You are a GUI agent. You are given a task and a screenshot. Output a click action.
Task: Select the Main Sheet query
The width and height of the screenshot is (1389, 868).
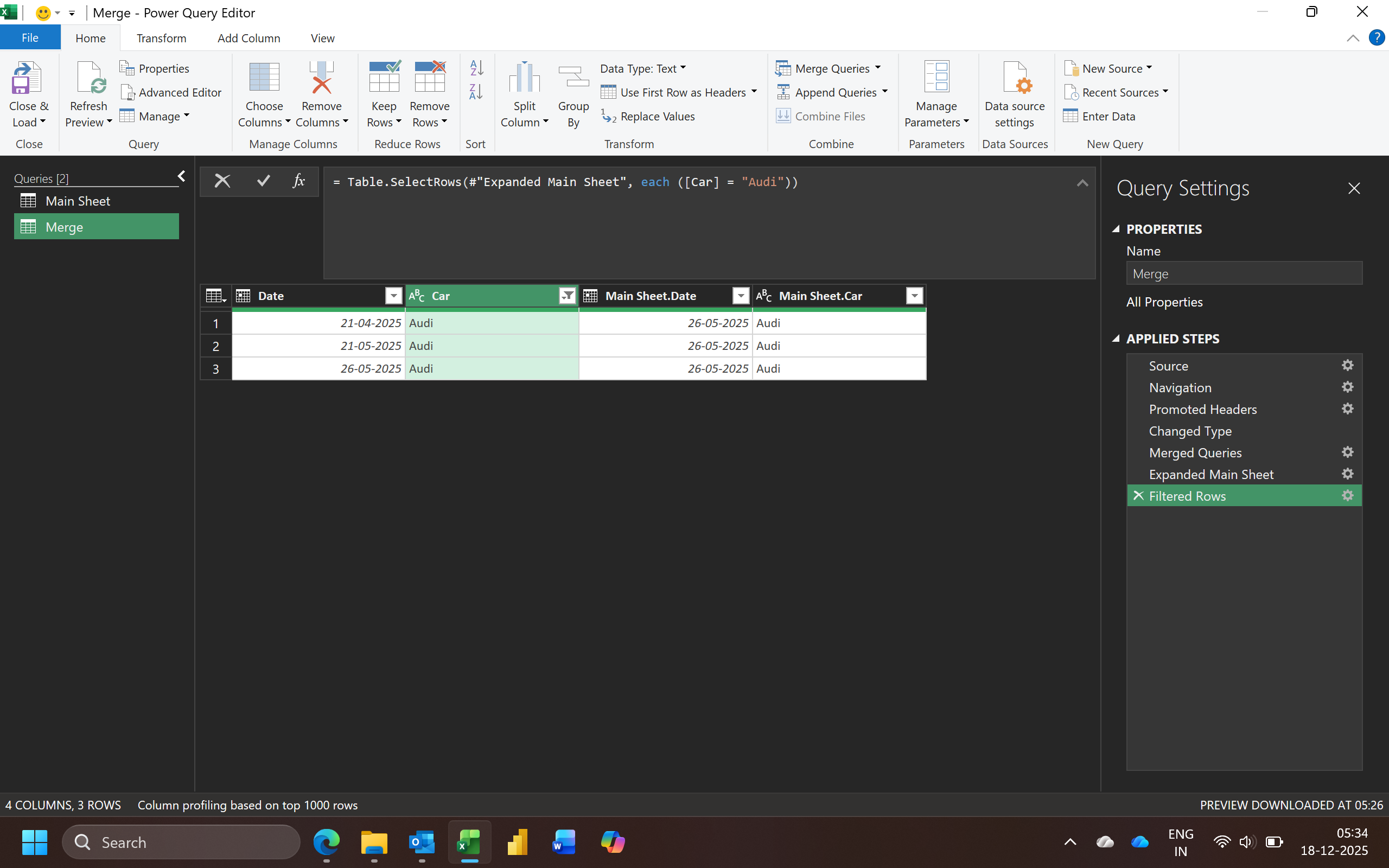pos(78,201)
